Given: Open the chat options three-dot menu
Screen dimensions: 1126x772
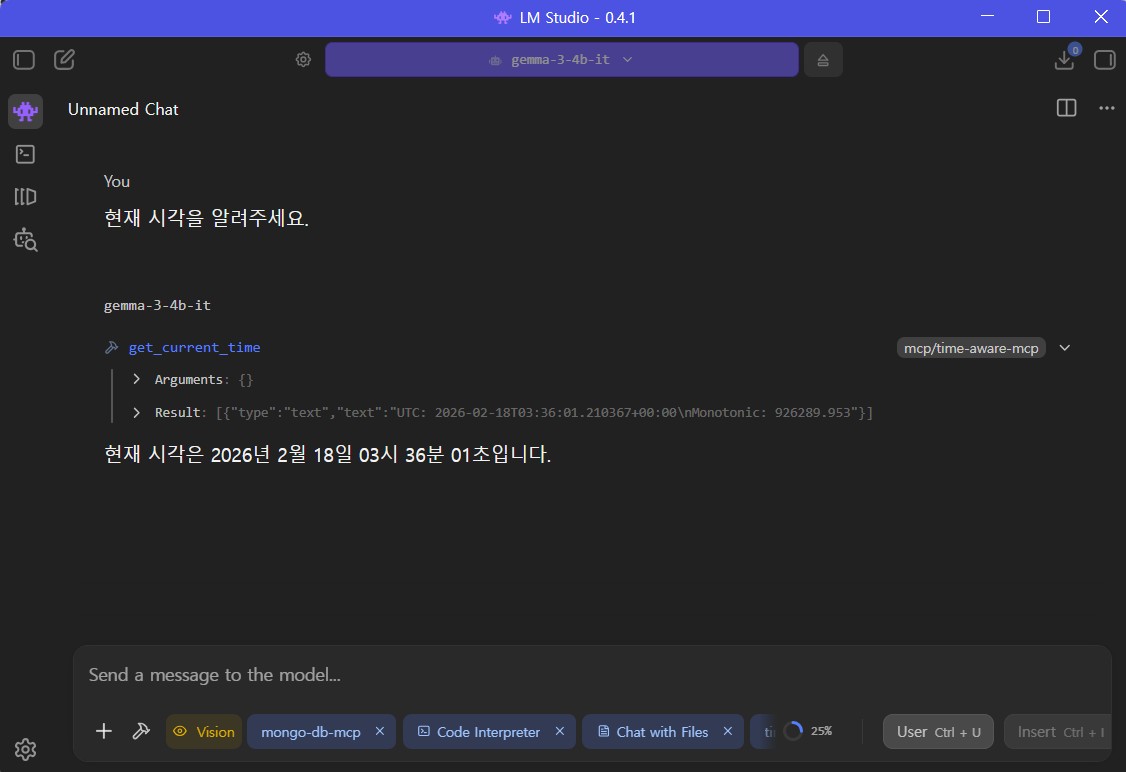Looking at the screenshot, I should (x=1107, y=108).
